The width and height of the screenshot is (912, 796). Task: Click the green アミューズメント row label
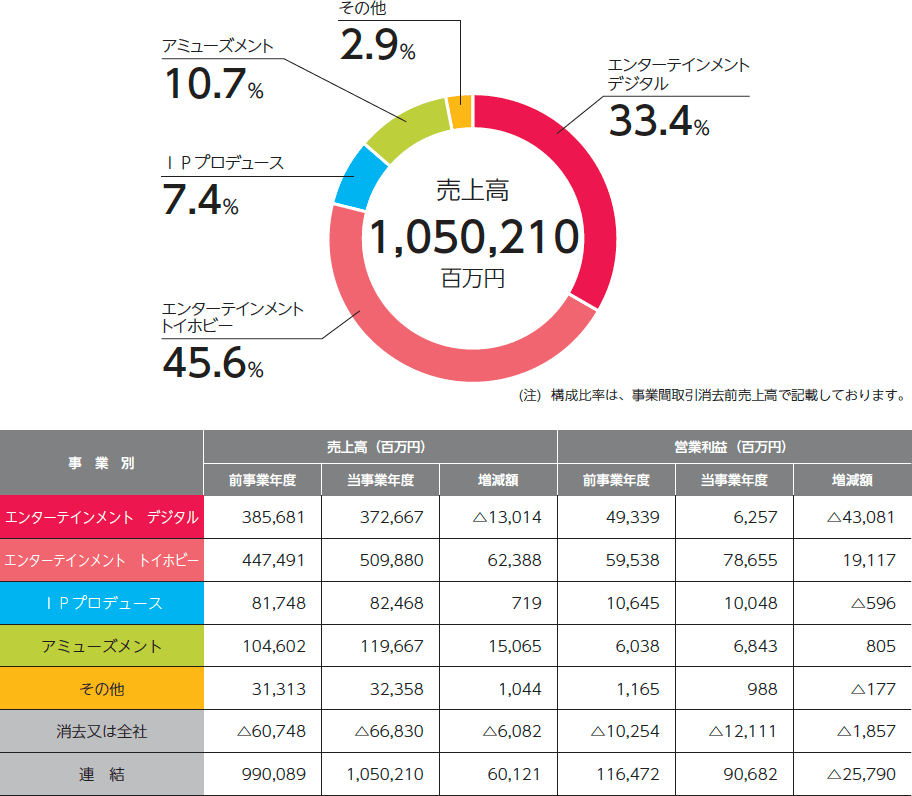coord(102,646)
